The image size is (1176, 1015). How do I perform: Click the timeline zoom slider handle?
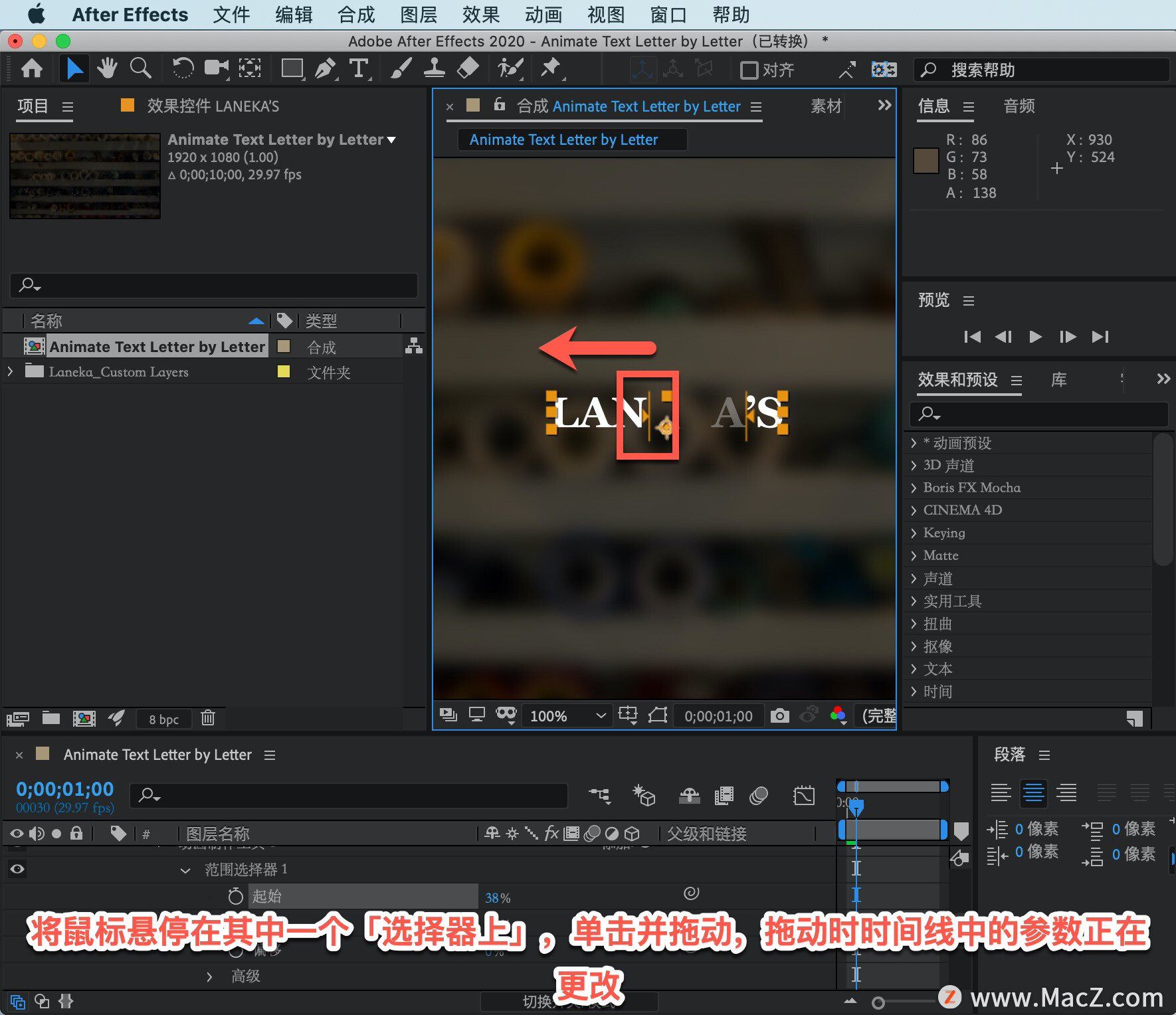point(878,1002)
